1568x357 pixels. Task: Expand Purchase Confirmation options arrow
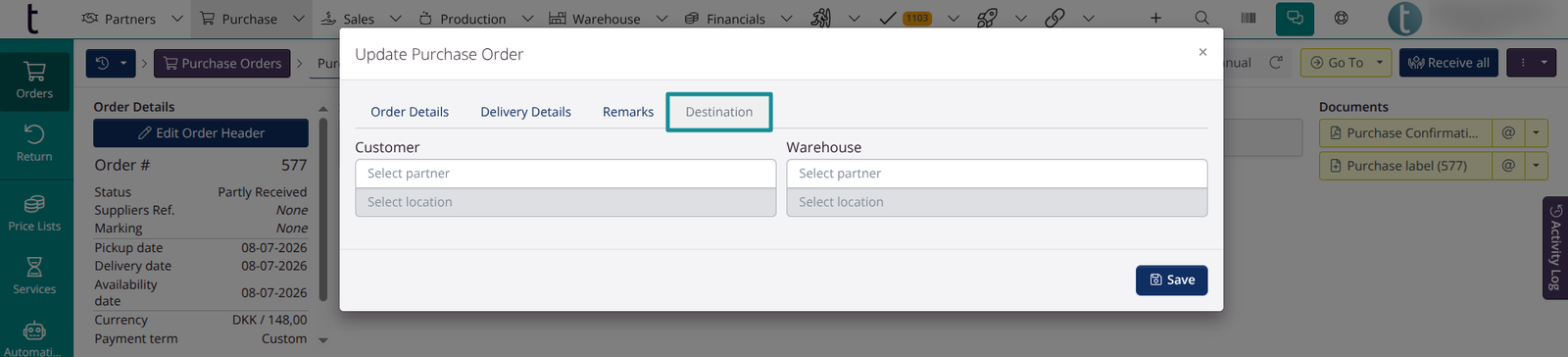(1537, 133)
